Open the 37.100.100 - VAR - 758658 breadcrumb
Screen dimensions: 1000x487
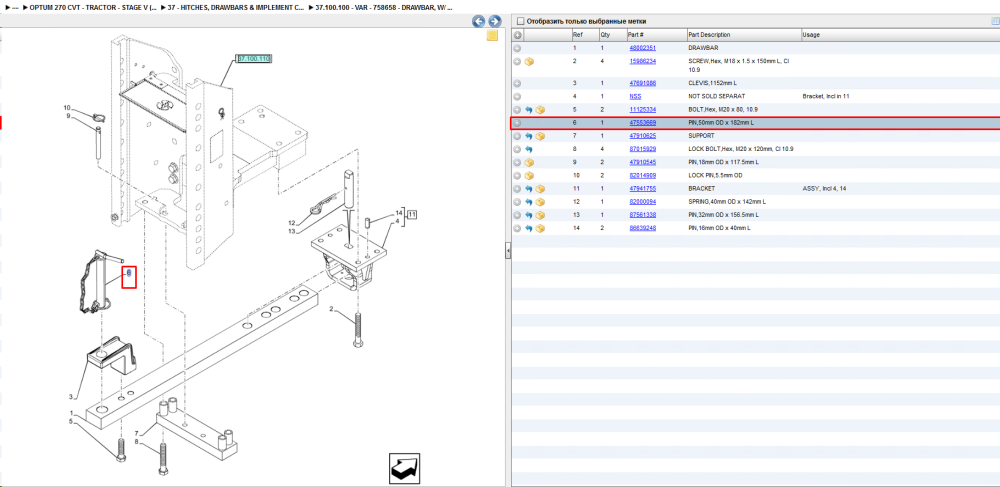tap(384, 7)
